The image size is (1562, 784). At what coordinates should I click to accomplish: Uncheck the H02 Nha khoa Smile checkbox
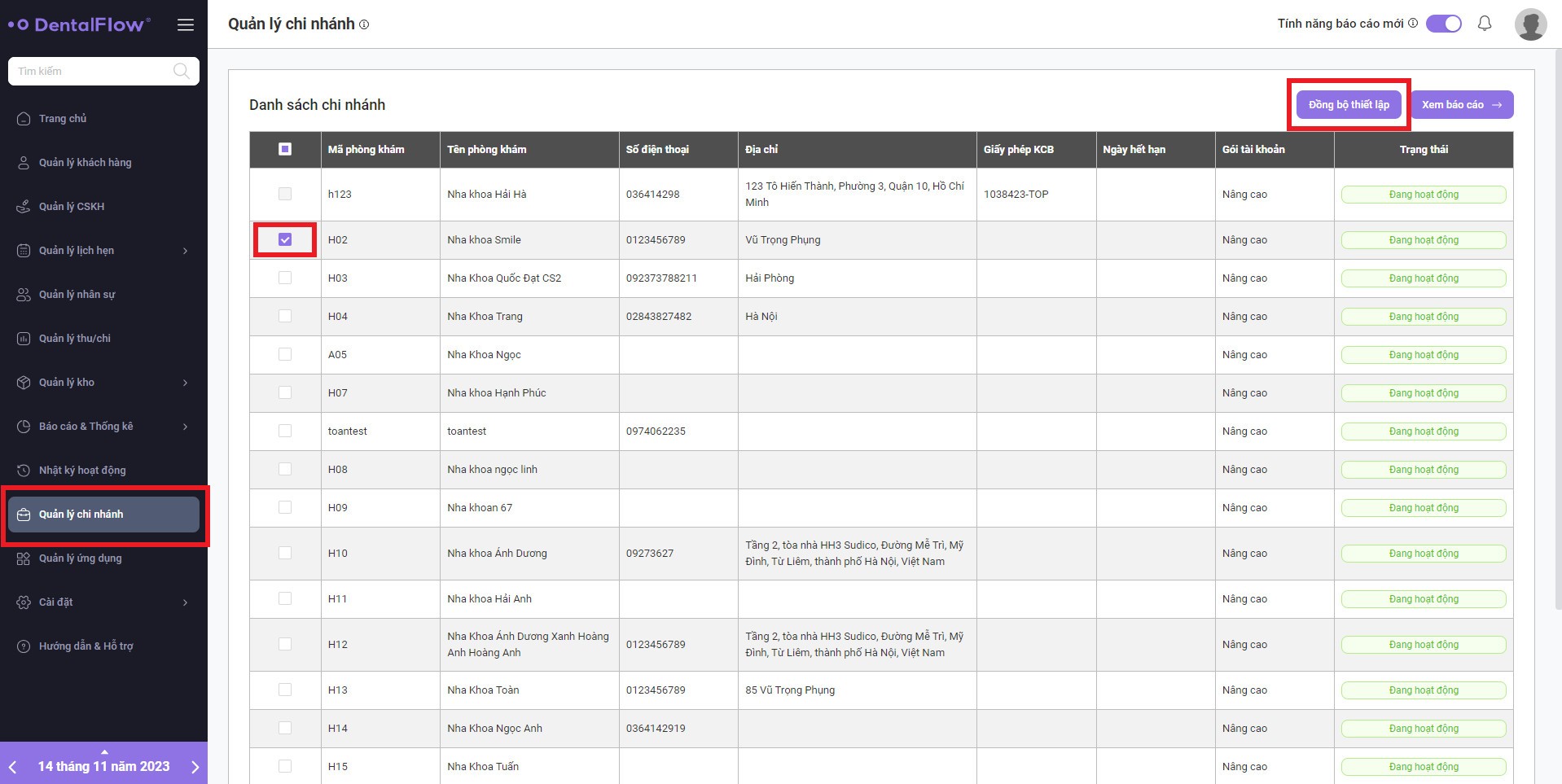285,239
